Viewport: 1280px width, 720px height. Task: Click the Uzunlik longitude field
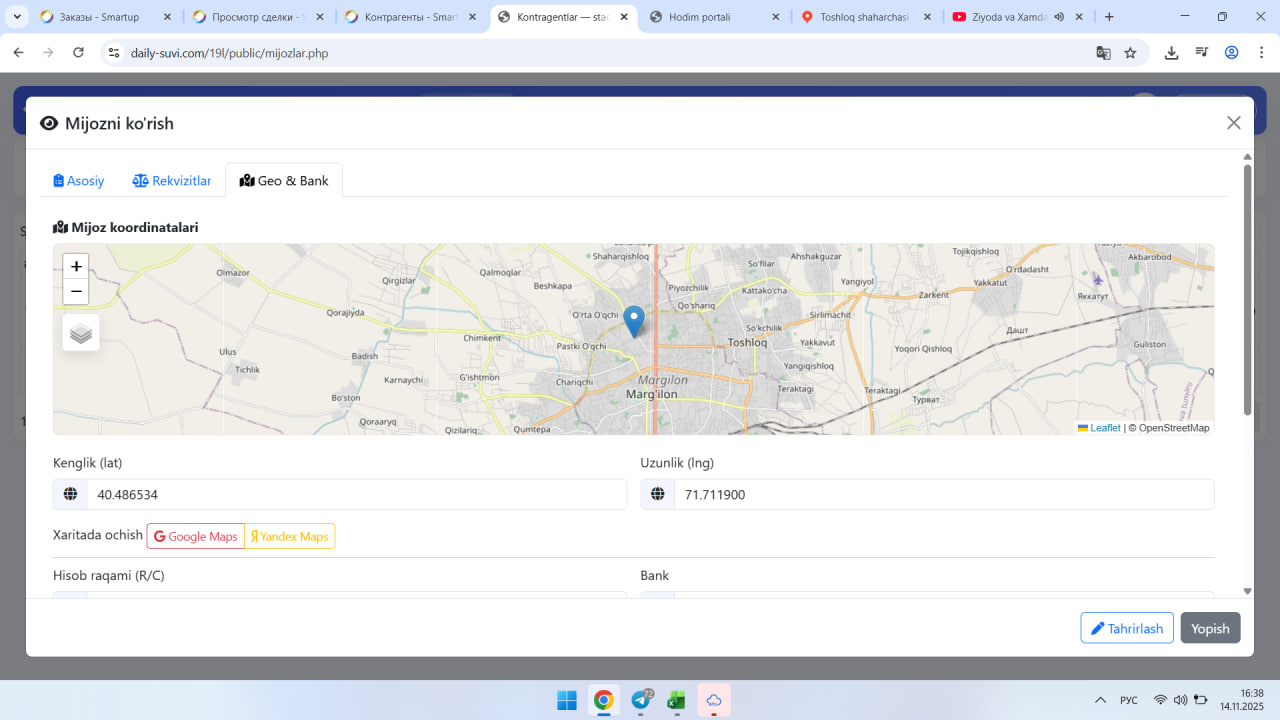coord(943,495)
